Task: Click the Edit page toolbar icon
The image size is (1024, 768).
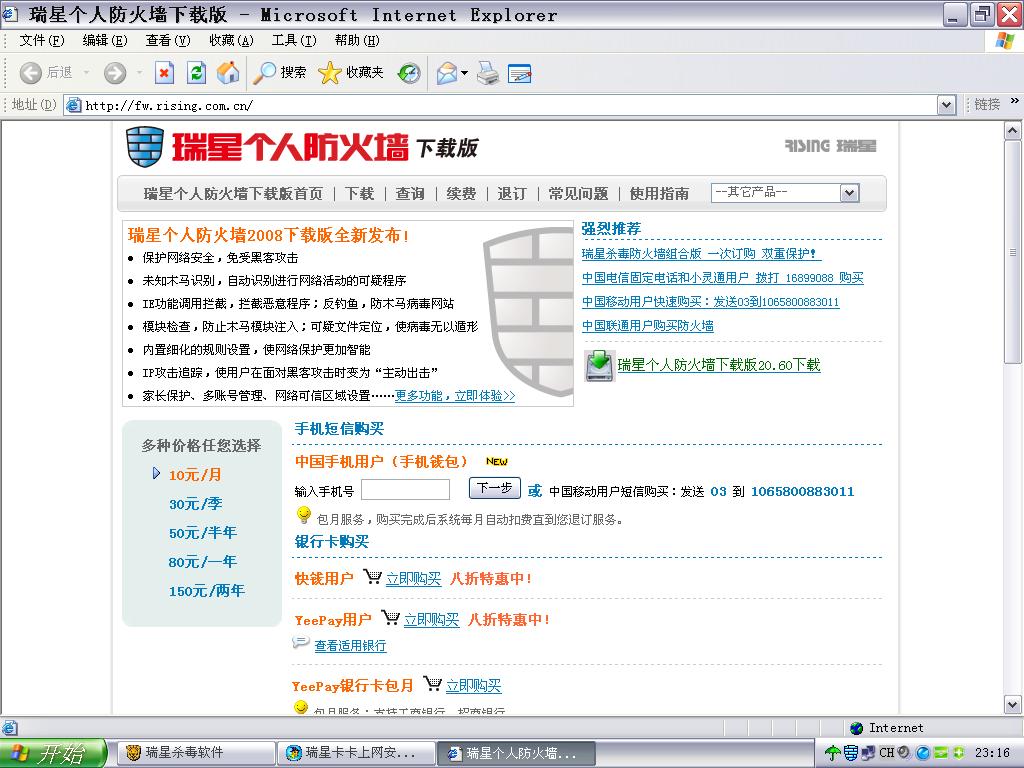Action: pyautogui.click(x=519, y=72)
